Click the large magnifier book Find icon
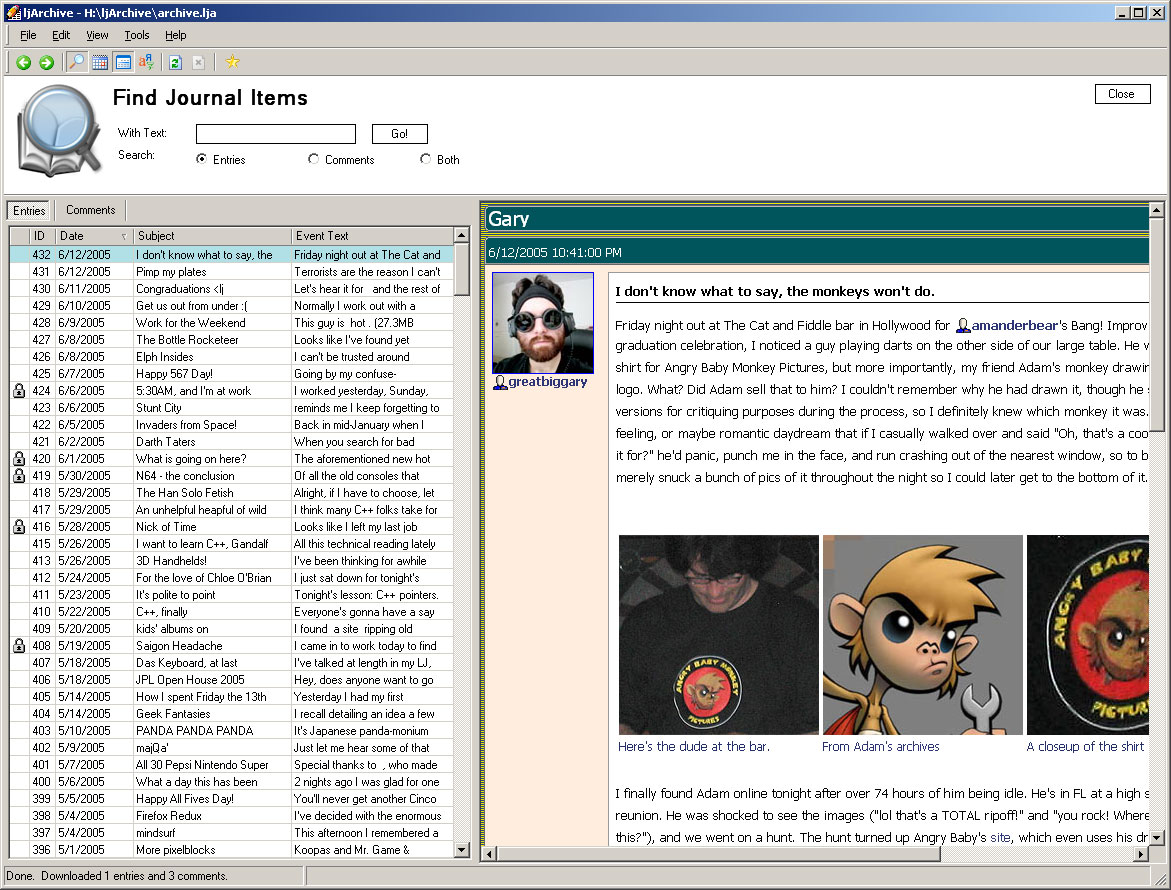The width and height of the screenshot is (1171, 890). pos(58,131)
